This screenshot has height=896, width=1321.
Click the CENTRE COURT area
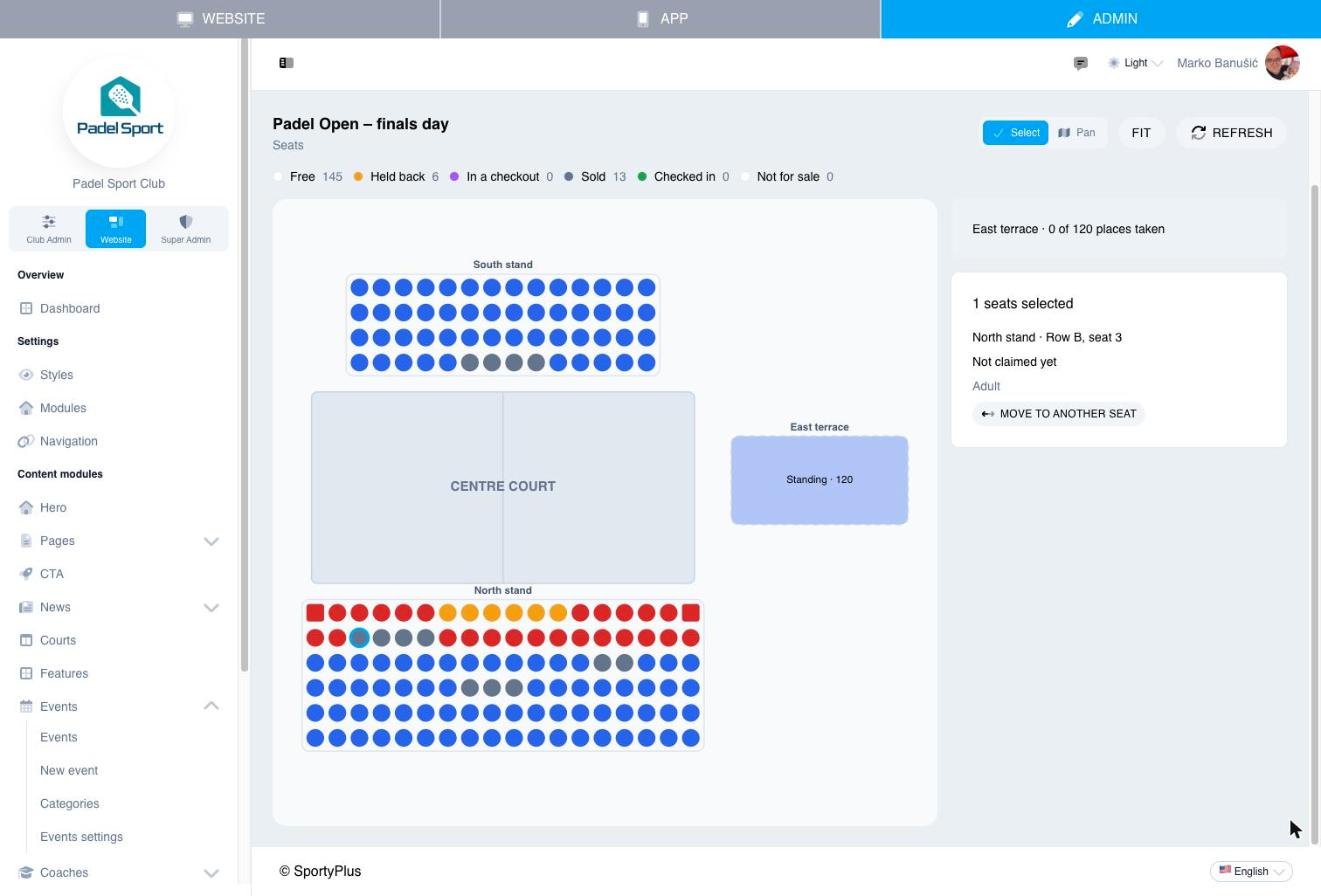[x=503, y=487]
